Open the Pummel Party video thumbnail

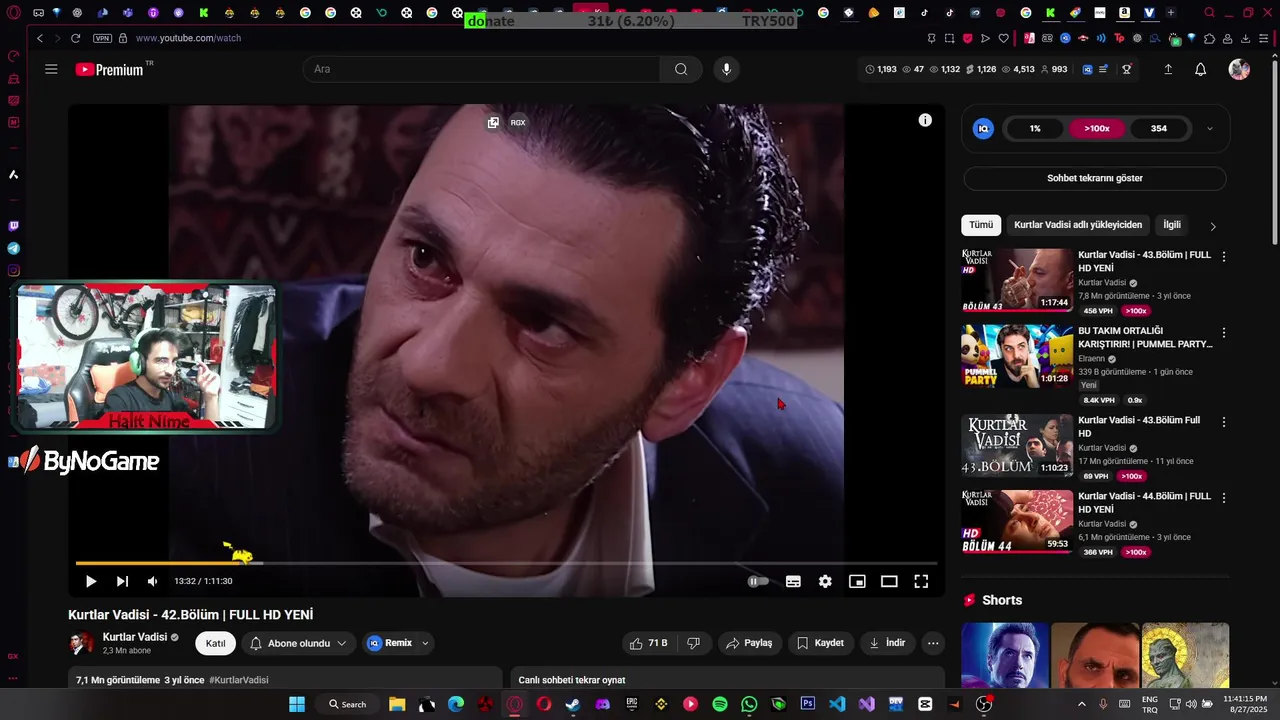tap(1017, 356)
